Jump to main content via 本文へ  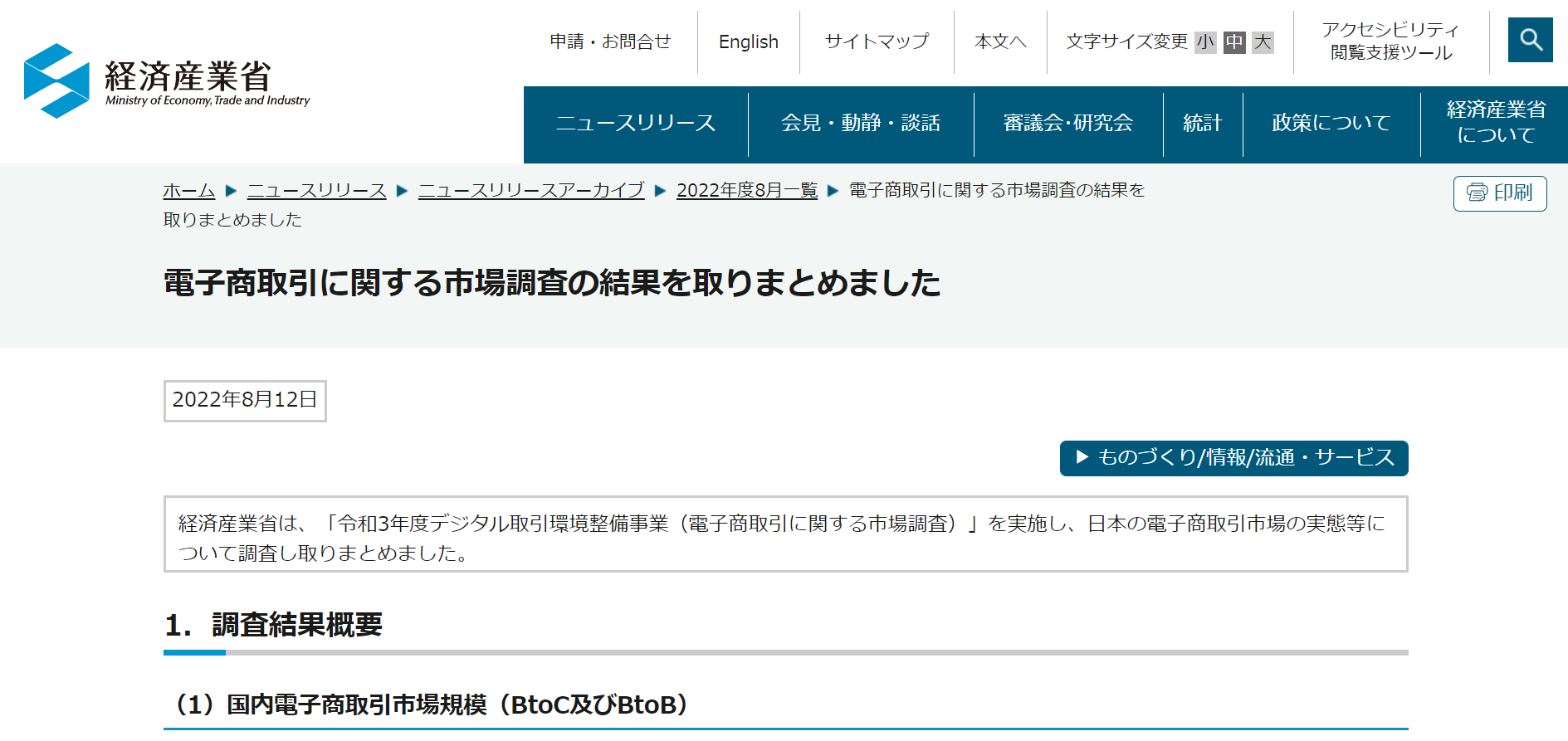(x=1000, y=42)
